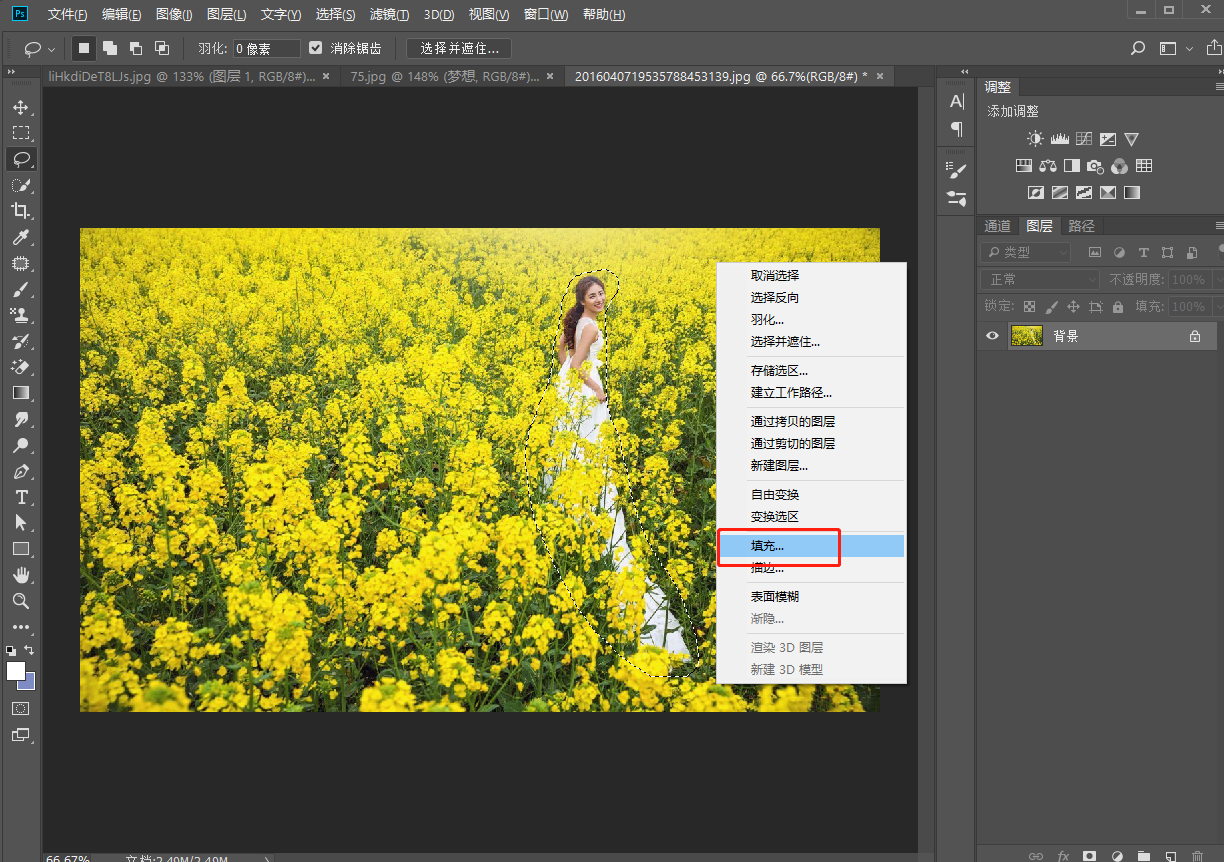The height and width of the screenshot is (862, 1224).
Task: Click the foreground color swatch
Action: pos(15,671)
